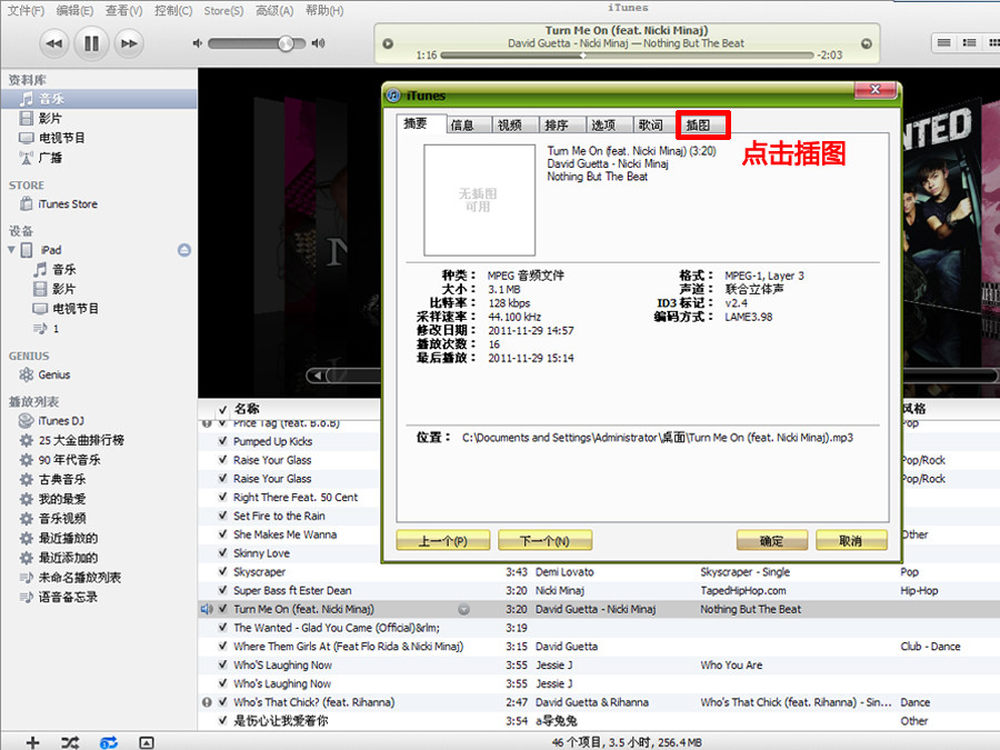Open Store(S) menu

[224, 10]
